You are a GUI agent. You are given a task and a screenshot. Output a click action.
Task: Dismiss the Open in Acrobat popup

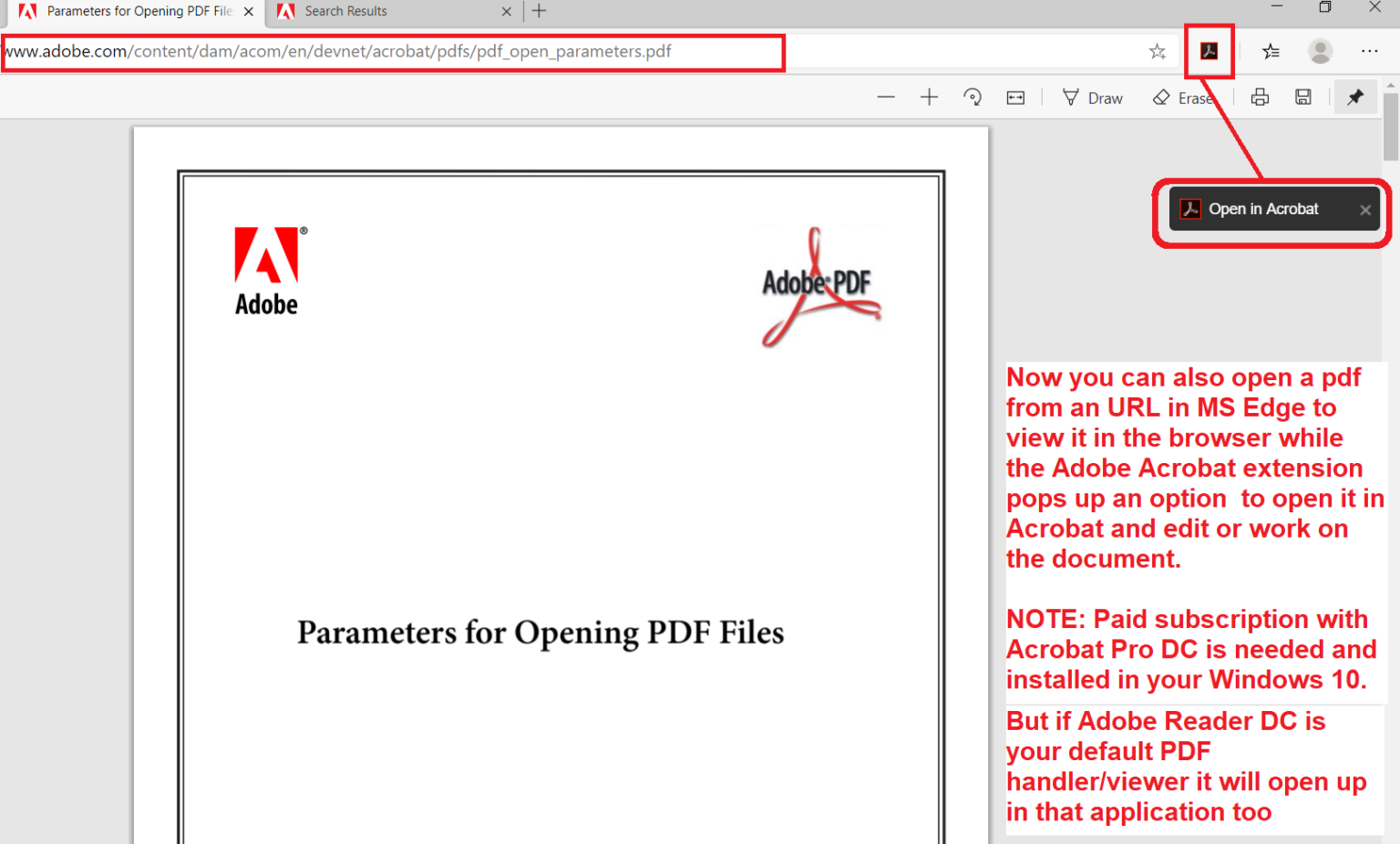pos(1365,210)
